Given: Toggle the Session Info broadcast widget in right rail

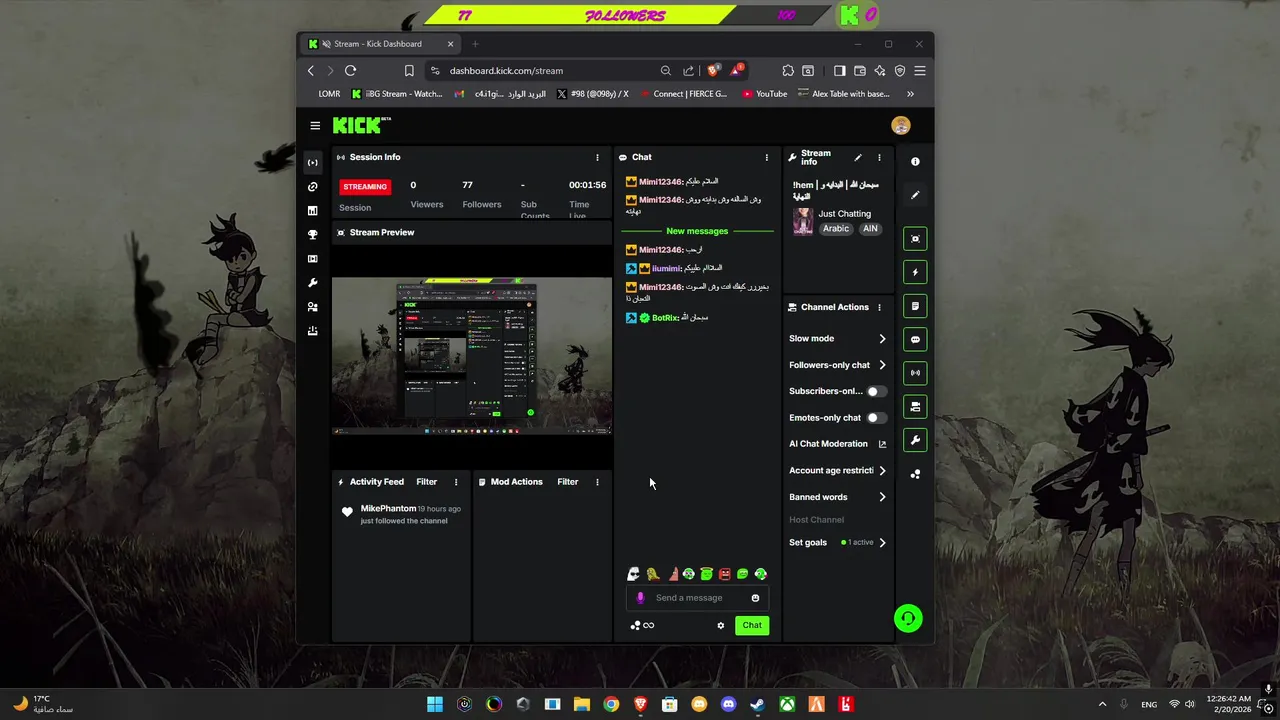Looking at the screenshot, I should (x=915, y=373).
